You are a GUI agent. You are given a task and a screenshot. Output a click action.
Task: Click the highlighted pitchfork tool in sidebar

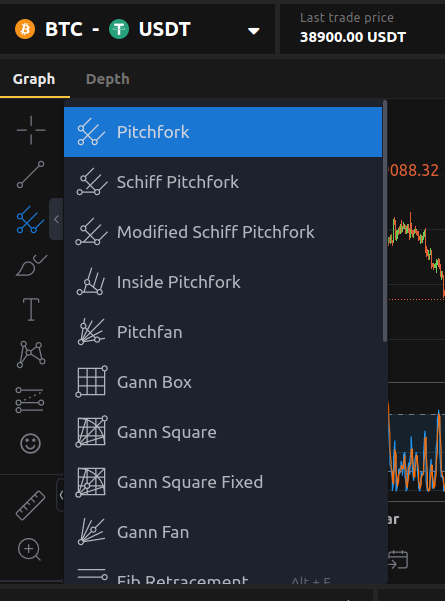click(31, 220)
